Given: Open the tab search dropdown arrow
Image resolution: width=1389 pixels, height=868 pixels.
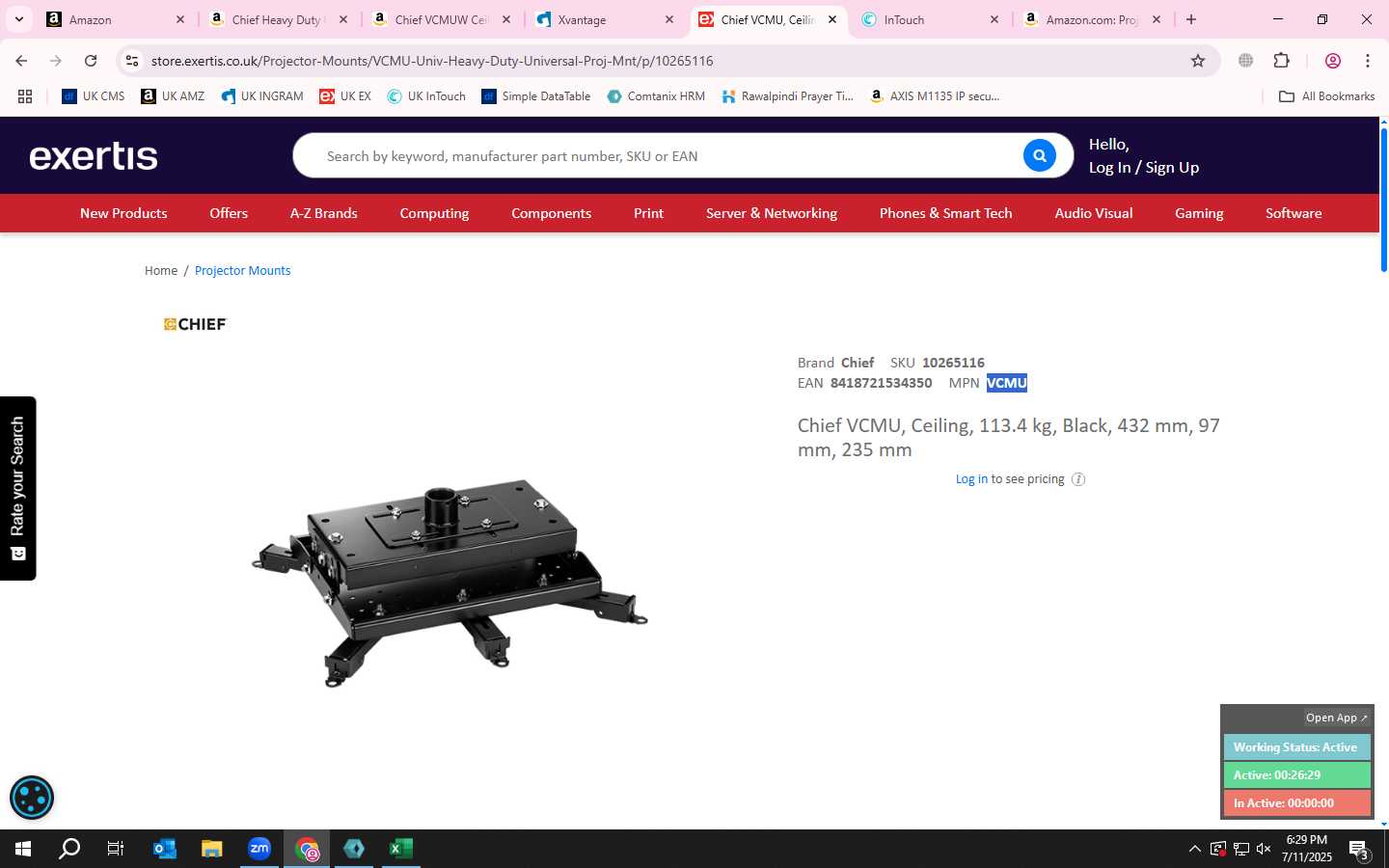Looking at the screenshot, I should (18, 19).
